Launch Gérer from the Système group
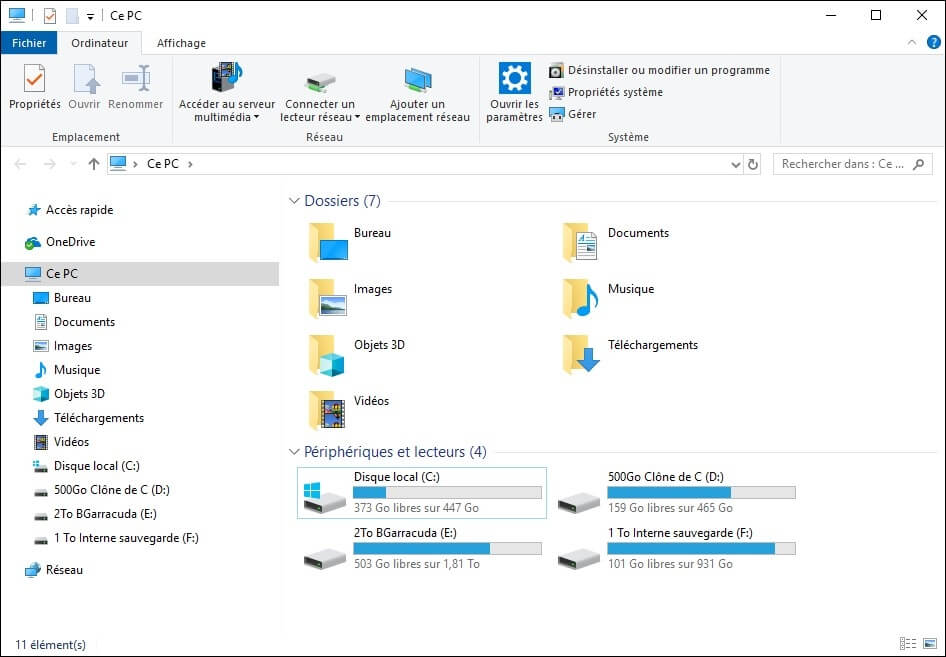Viewport: 946px width, 657px height. 578,114
